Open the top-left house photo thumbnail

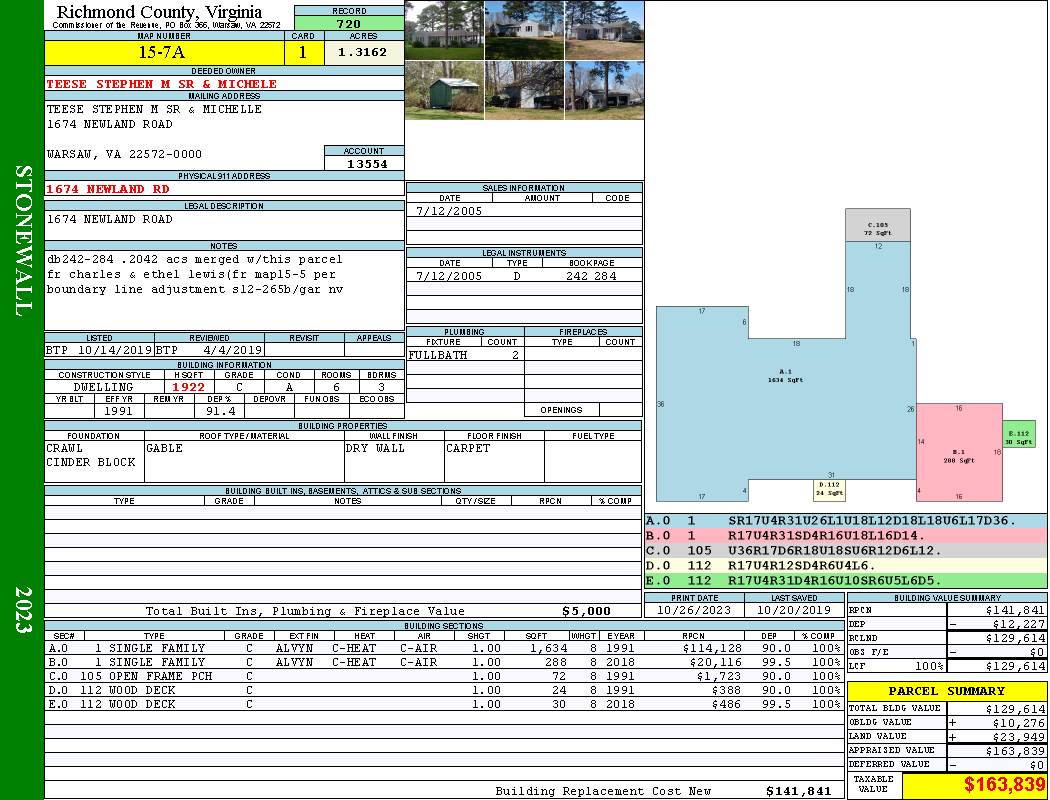[445, 30]
